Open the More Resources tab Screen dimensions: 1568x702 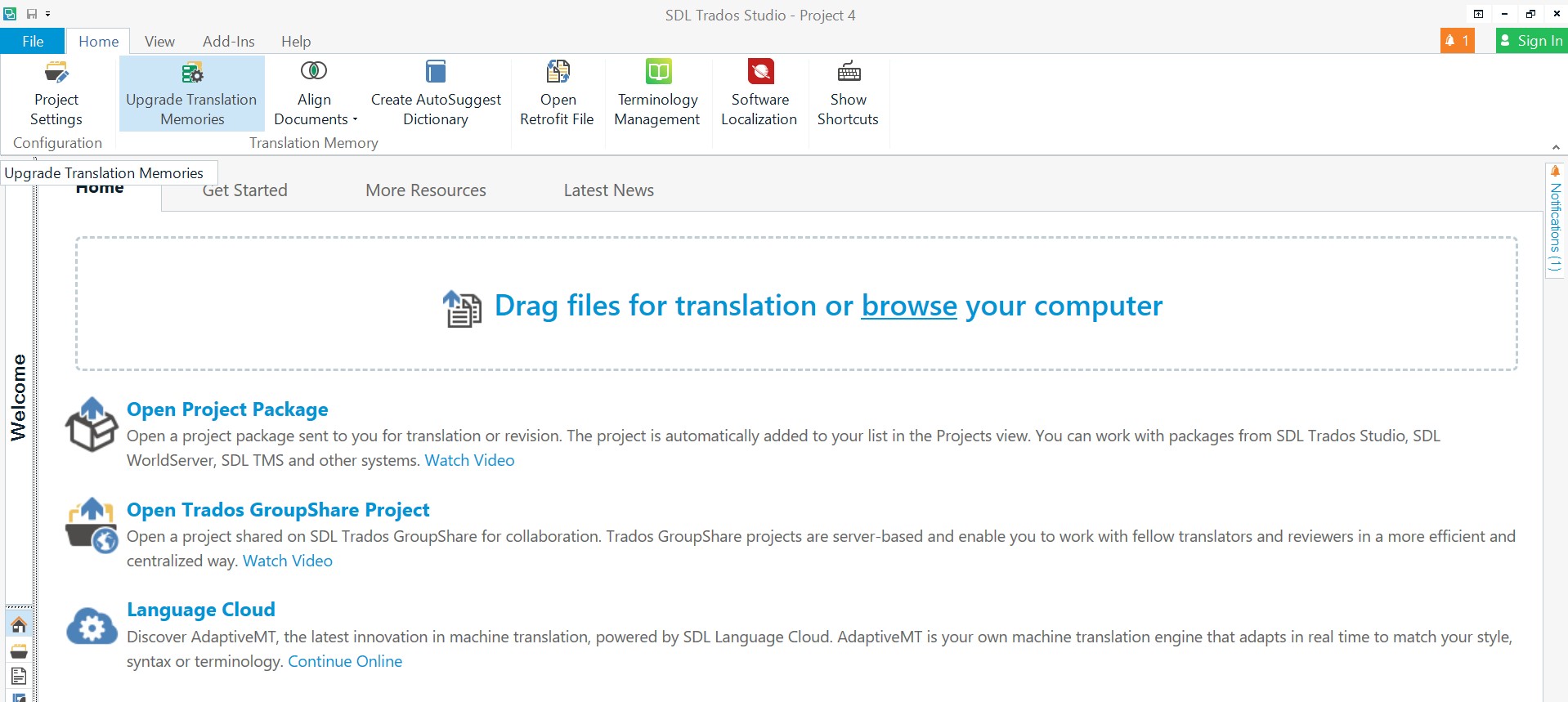(x=426, y=190)
